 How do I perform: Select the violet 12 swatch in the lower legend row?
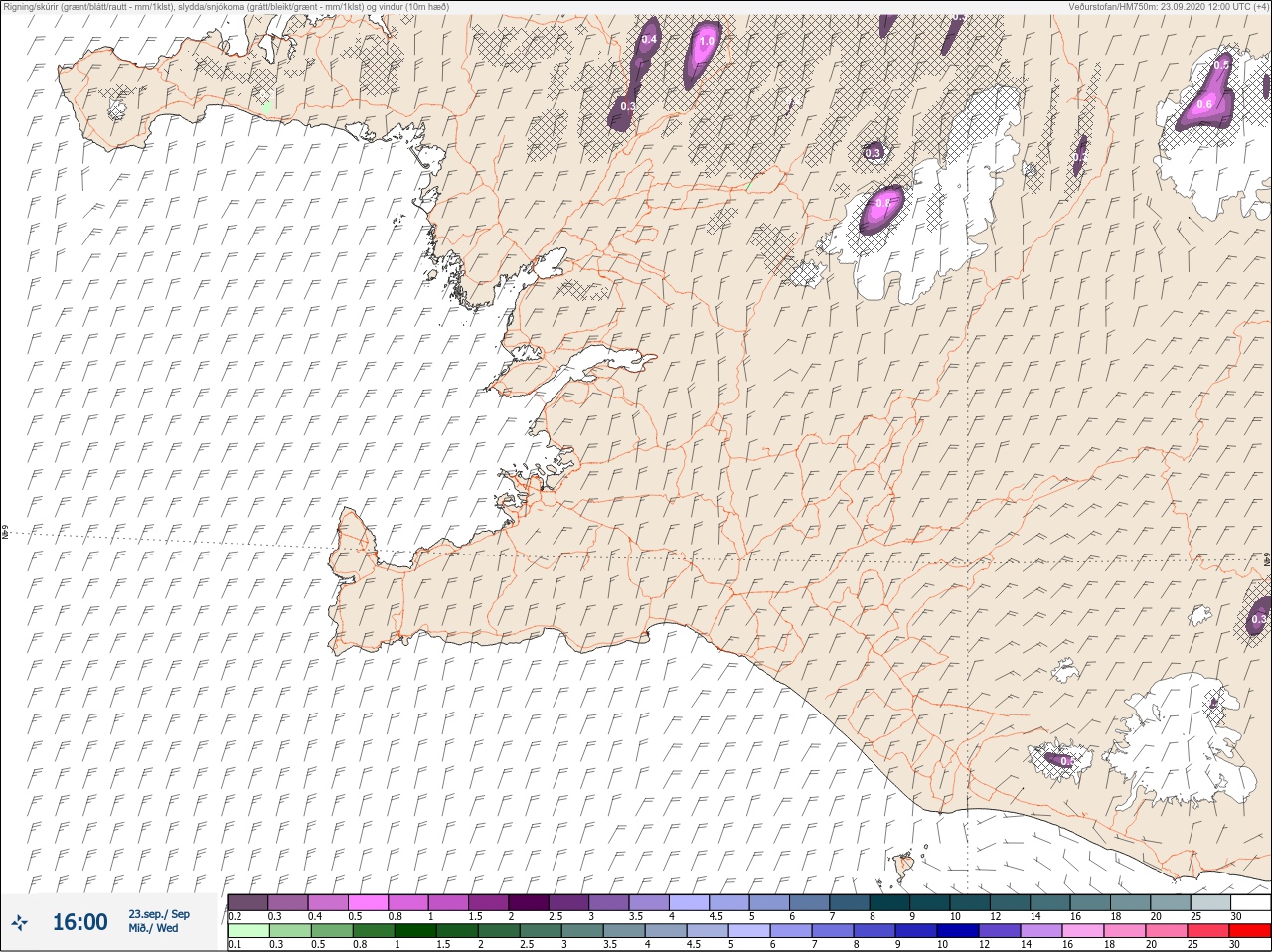[999, 931]
